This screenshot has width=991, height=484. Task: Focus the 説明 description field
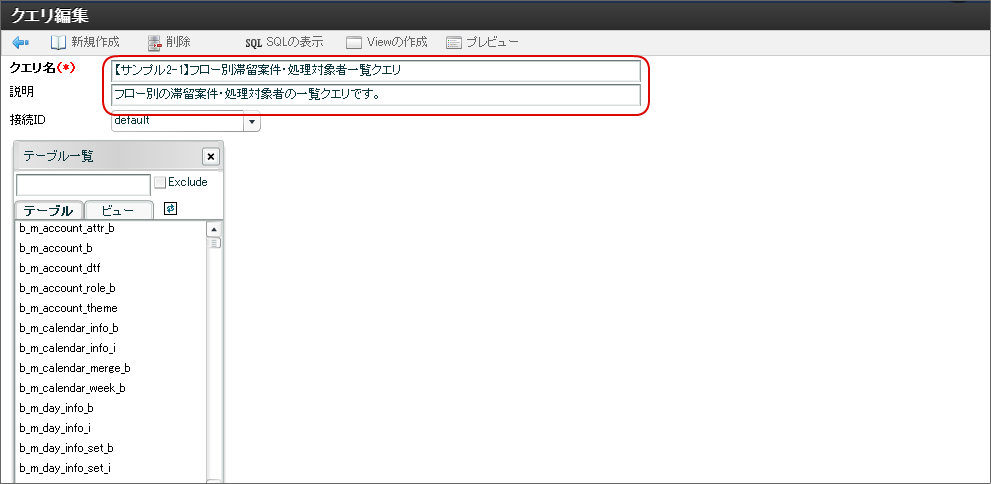376,95
